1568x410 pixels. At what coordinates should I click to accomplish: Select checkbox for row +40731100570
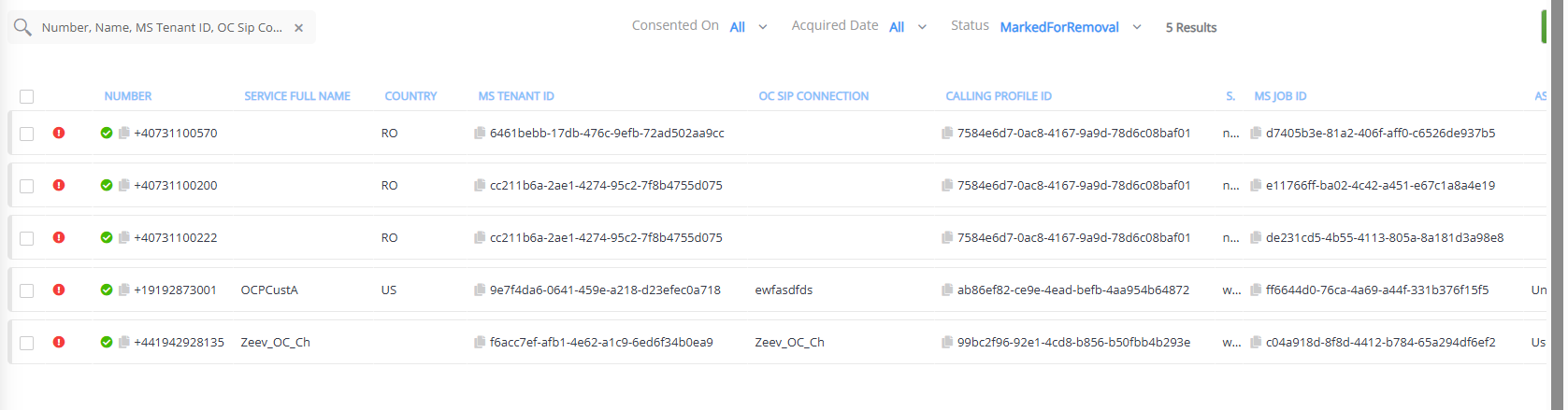27,134
